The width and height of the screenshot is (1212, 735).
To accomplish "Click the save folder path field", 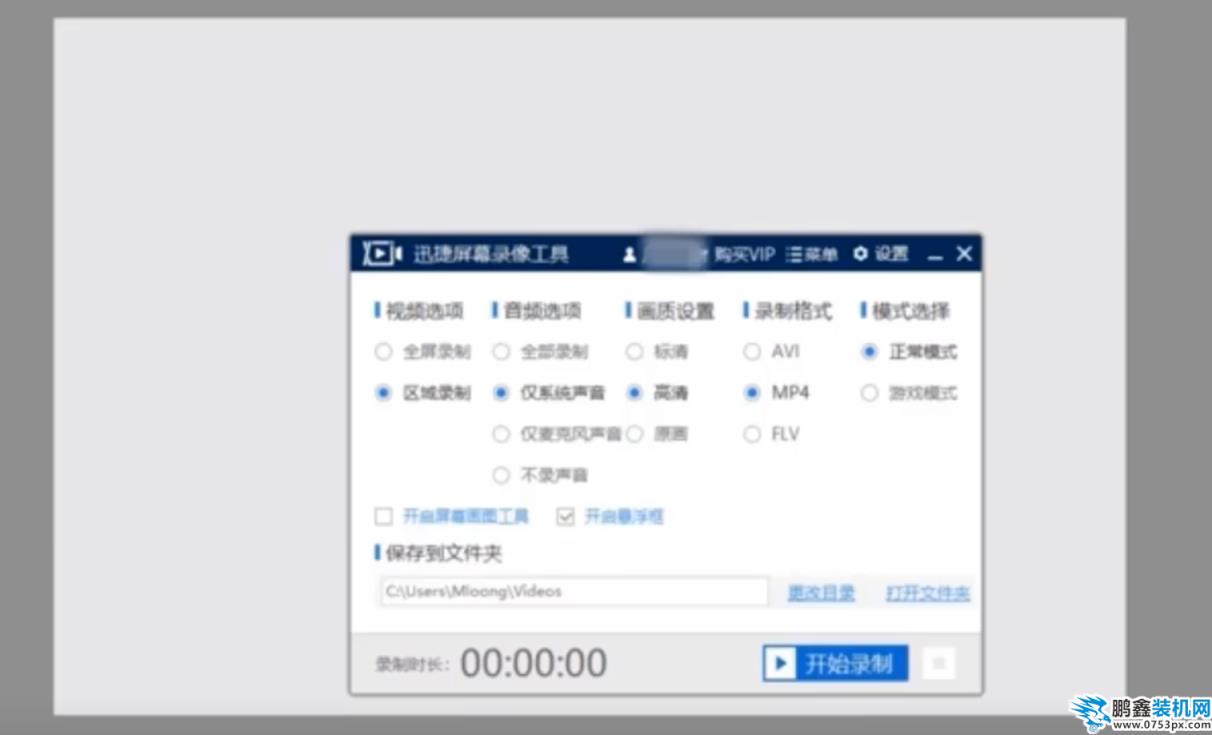I will coord(574,592).
